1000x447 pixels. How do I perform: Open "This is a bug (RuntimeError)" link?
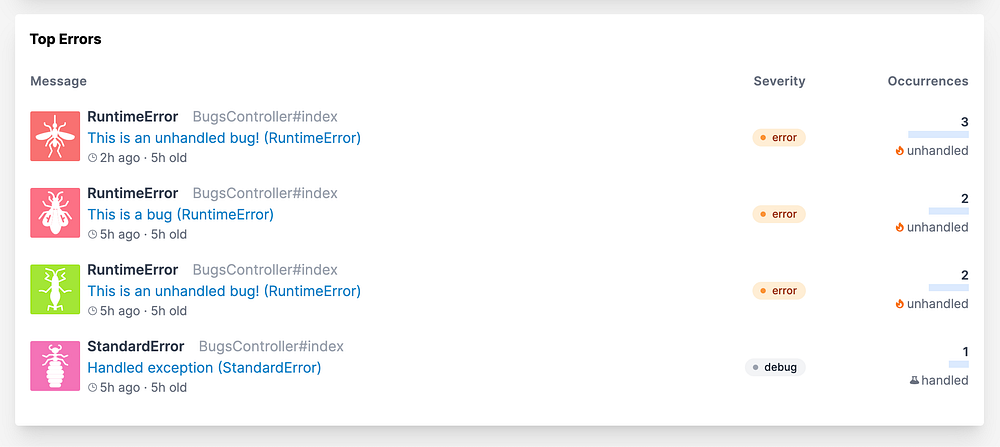point(180,214)
